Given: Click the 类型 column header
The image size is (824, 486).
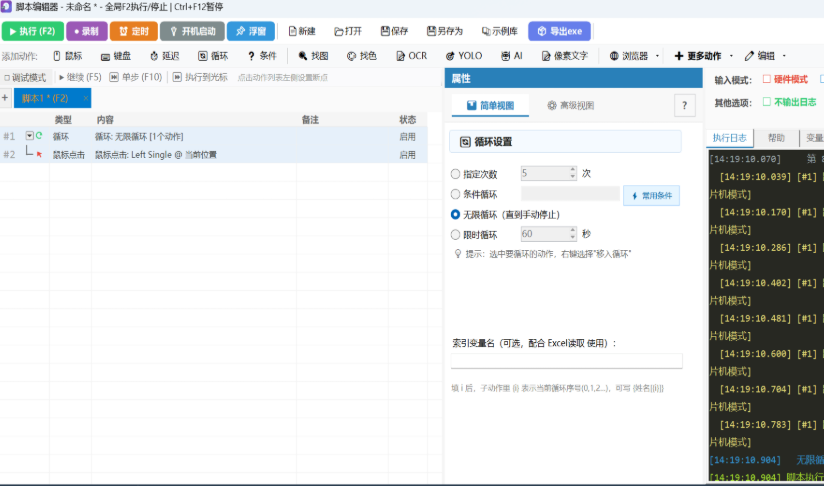Looking at the screenshot, I should (63, 120).
